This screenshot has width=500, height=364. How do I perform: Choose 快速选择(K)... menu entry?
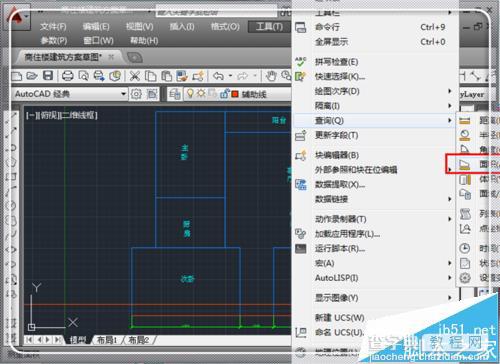click(375, 76)
